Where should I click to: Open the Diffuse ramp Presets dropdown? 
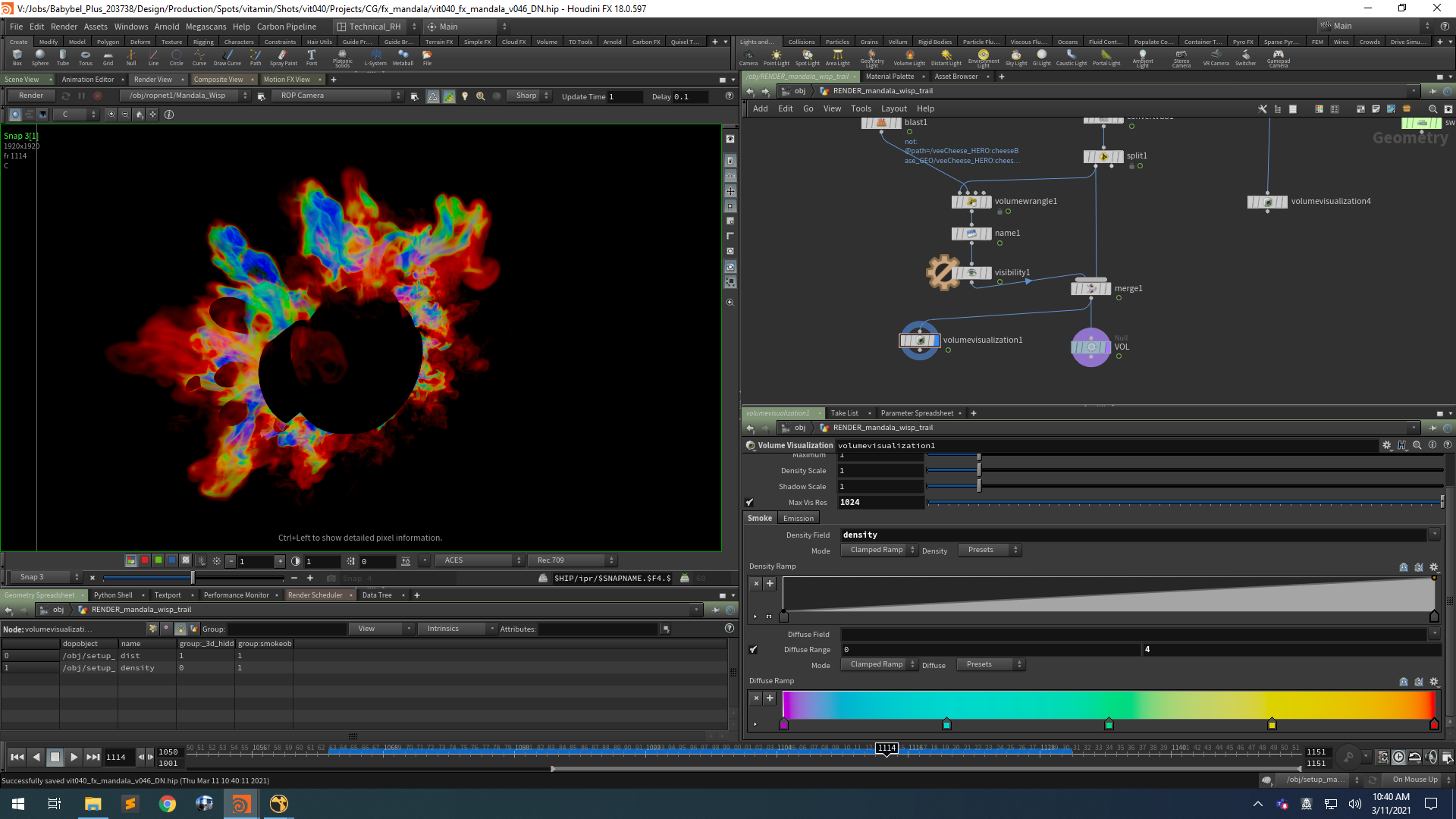coord(990,664)
